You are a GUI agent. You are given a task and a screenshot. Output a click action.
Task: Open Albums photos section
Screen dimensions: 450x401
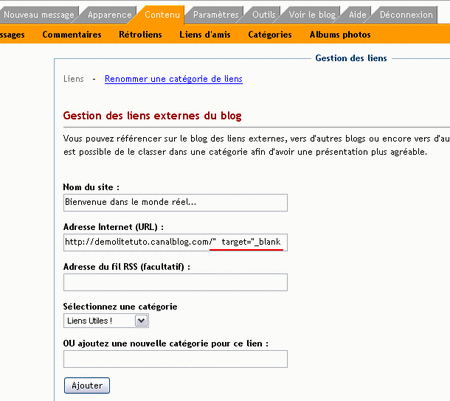[340, 35]
